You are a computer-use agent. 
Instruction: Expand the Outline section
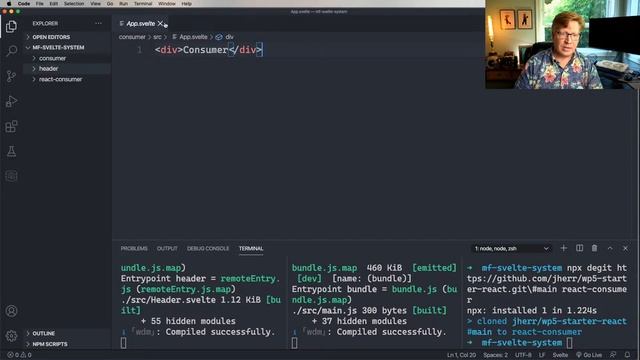pyautogui.click(x=44, y=333)
